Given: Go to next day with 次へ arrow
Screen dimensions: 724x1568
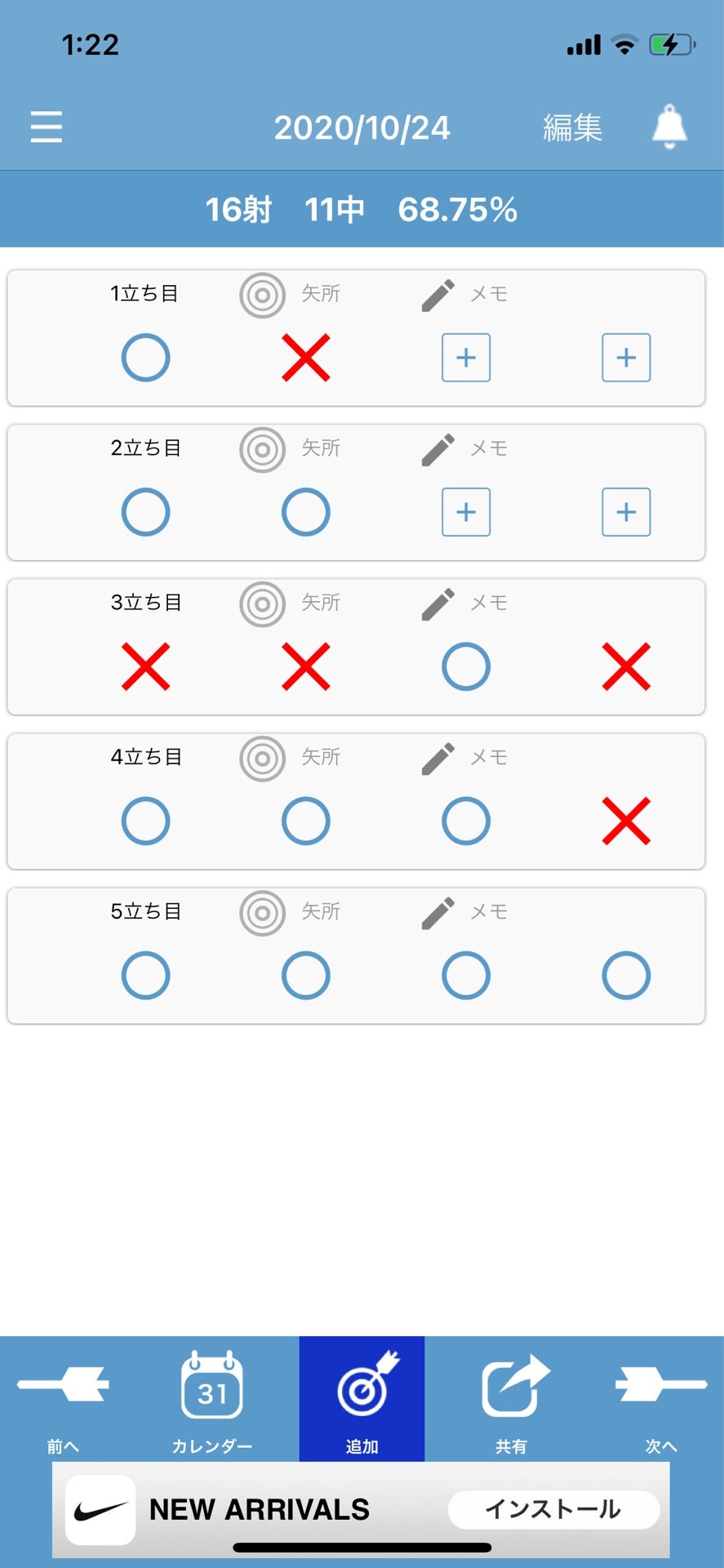Looking at the screenshot, I should [x=661, y=1399].
